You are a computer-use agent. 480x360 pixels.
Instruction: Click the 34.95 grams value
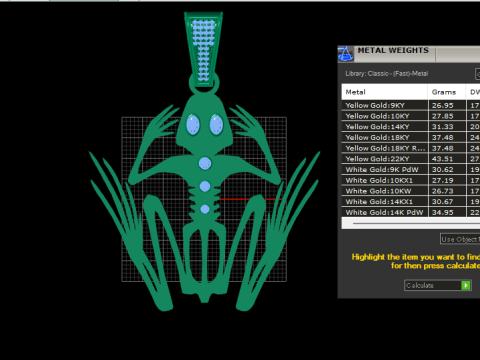(x=443, y=212)
